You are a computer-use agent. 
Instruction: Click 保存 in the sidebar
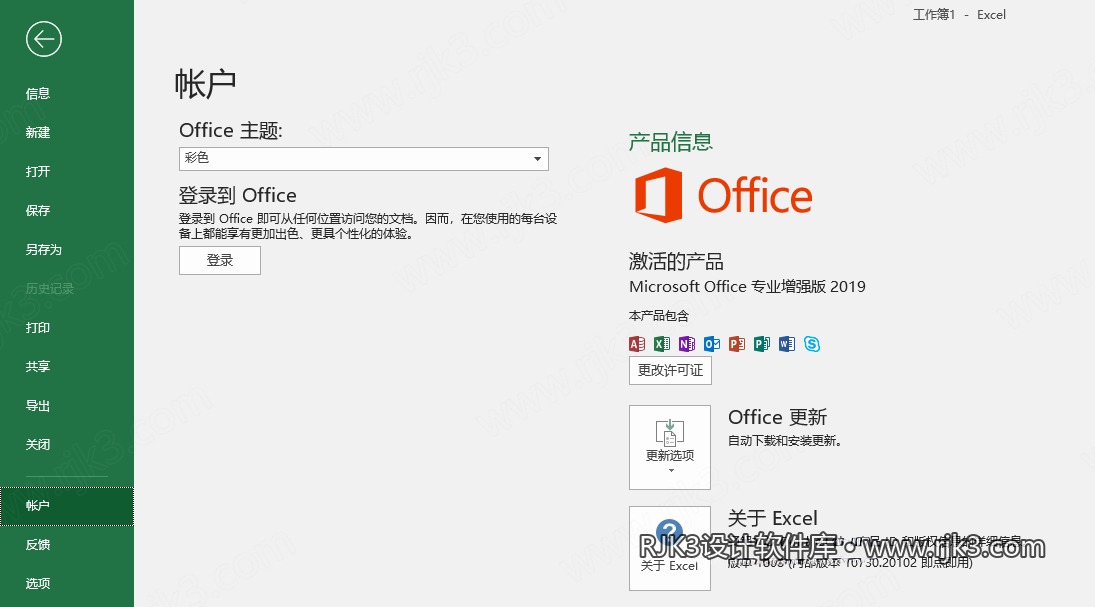[x=38, y=211]
